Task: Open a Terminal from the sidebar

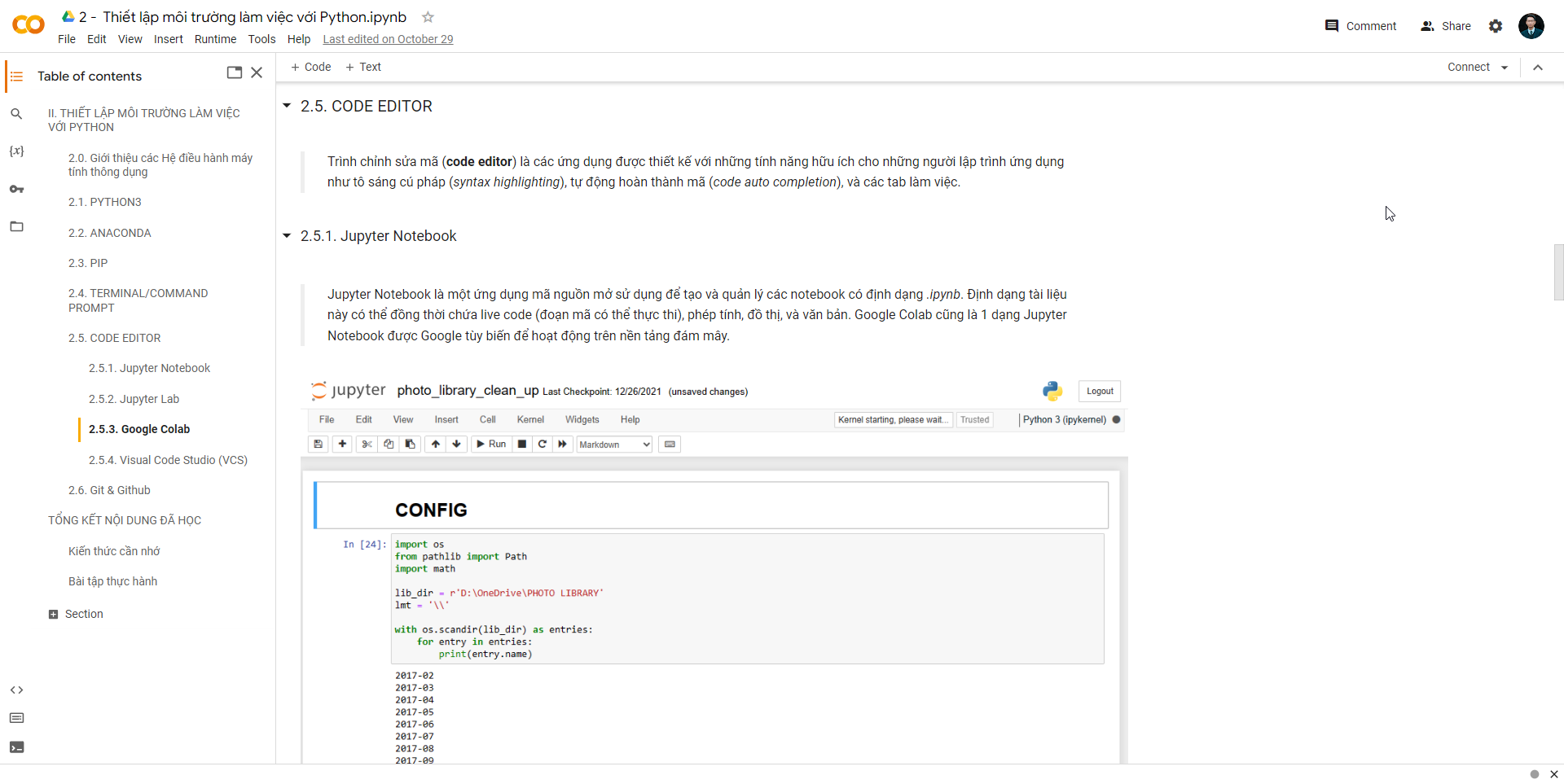Action: (17, 747)
